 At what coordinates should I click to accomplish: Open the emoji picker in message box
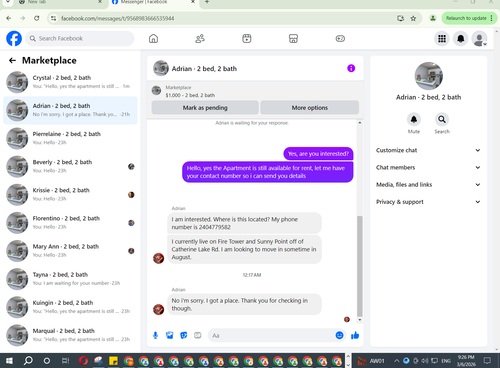pyautogui.click(x=339, y=335)
